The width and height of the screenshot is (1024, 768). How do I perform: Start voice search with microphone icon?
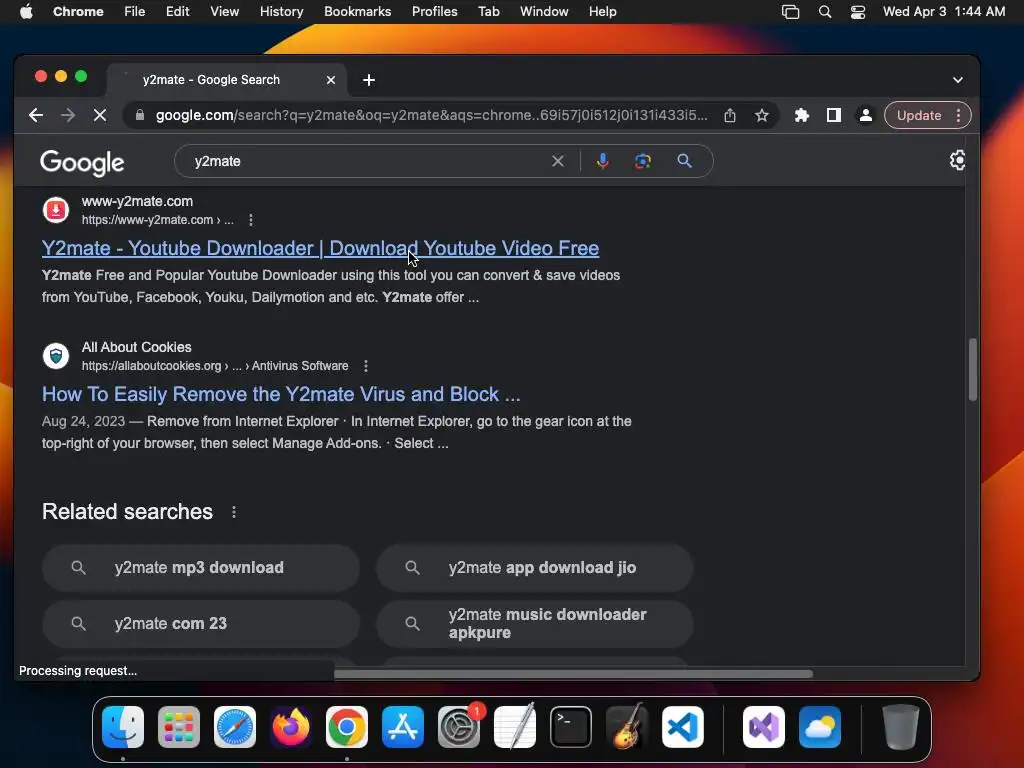click(x=602, y=161)
